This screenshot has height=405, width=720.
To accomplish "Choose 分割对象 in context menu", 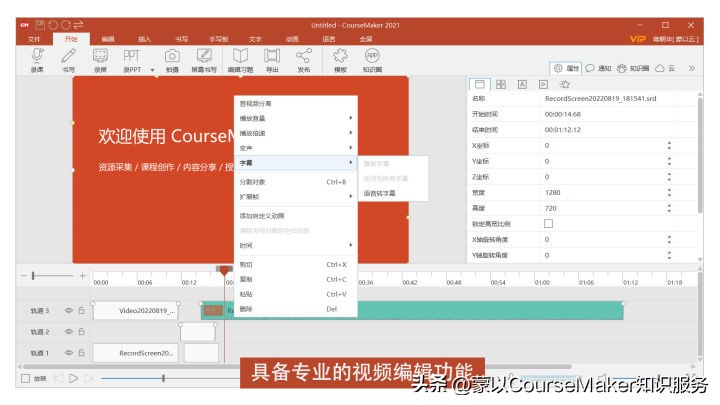I will (x=296, y=182).
